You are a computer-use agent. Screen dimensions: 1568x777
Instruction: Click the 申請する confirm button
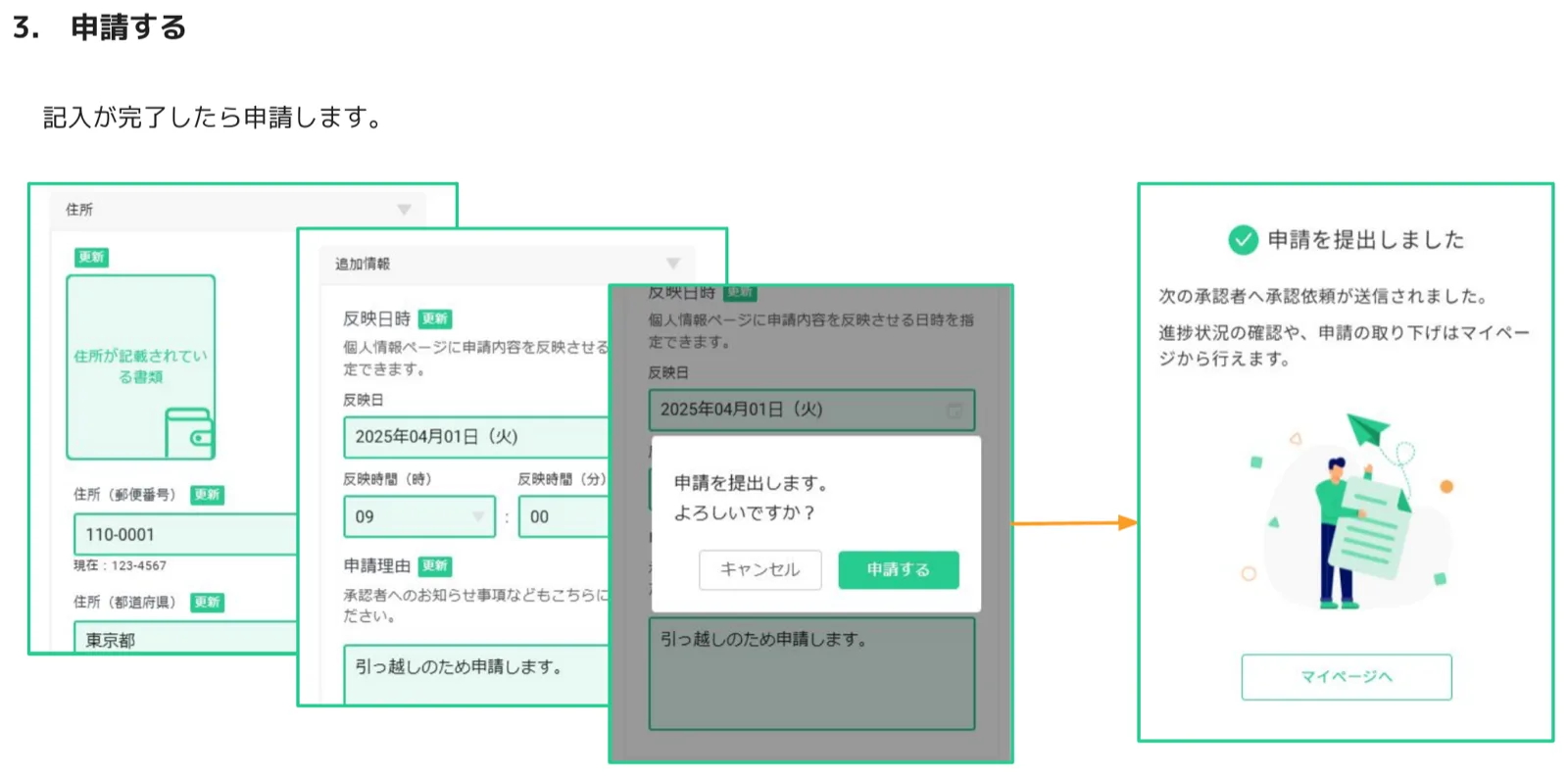(898, 569)
